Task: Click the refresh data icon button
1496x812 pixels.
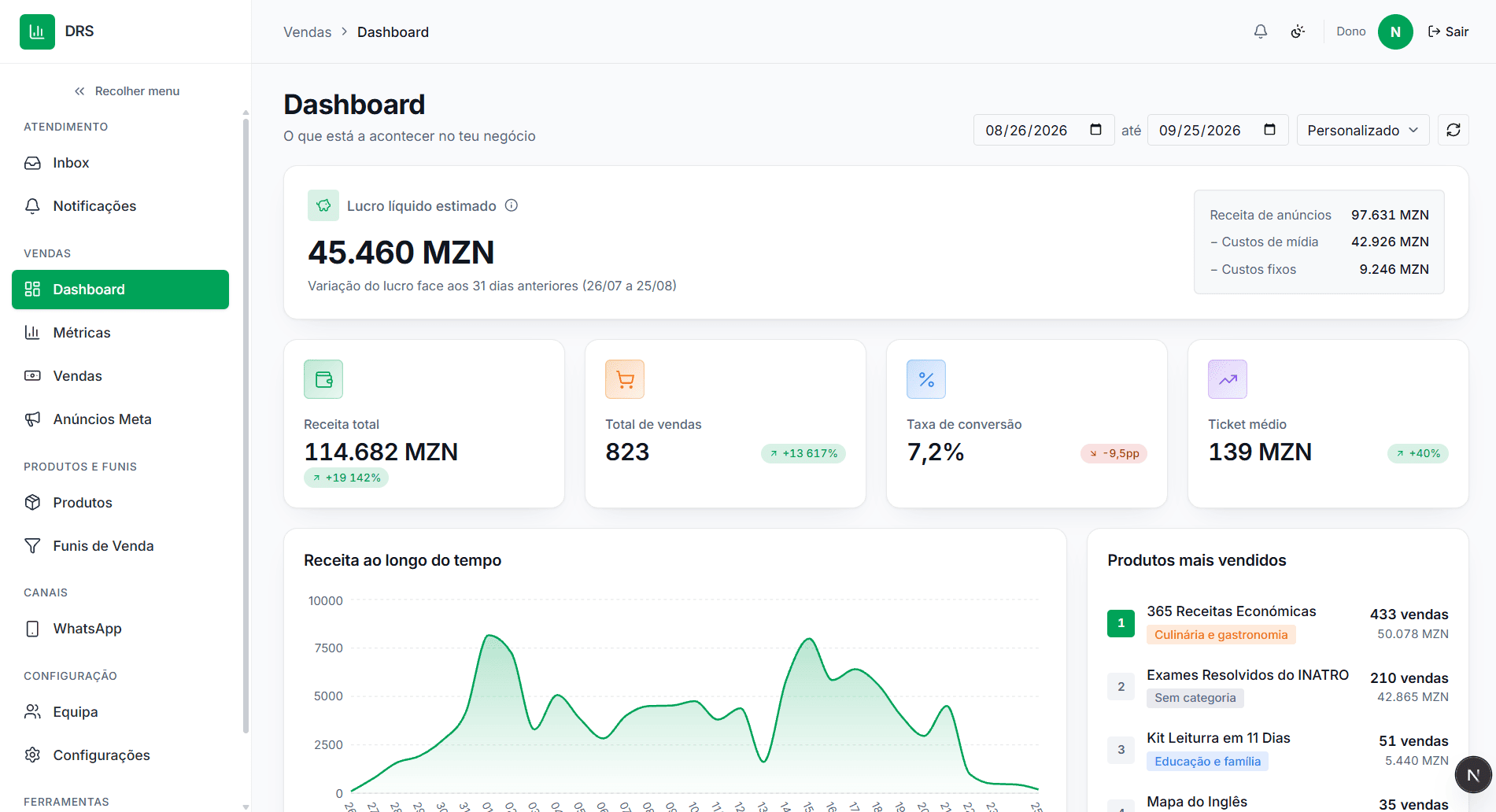Action: [x=1454, y=130]
